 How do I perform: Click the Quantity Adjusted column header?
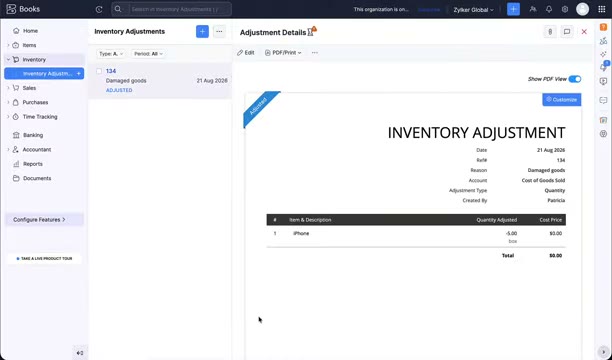[x=496, y=220]
